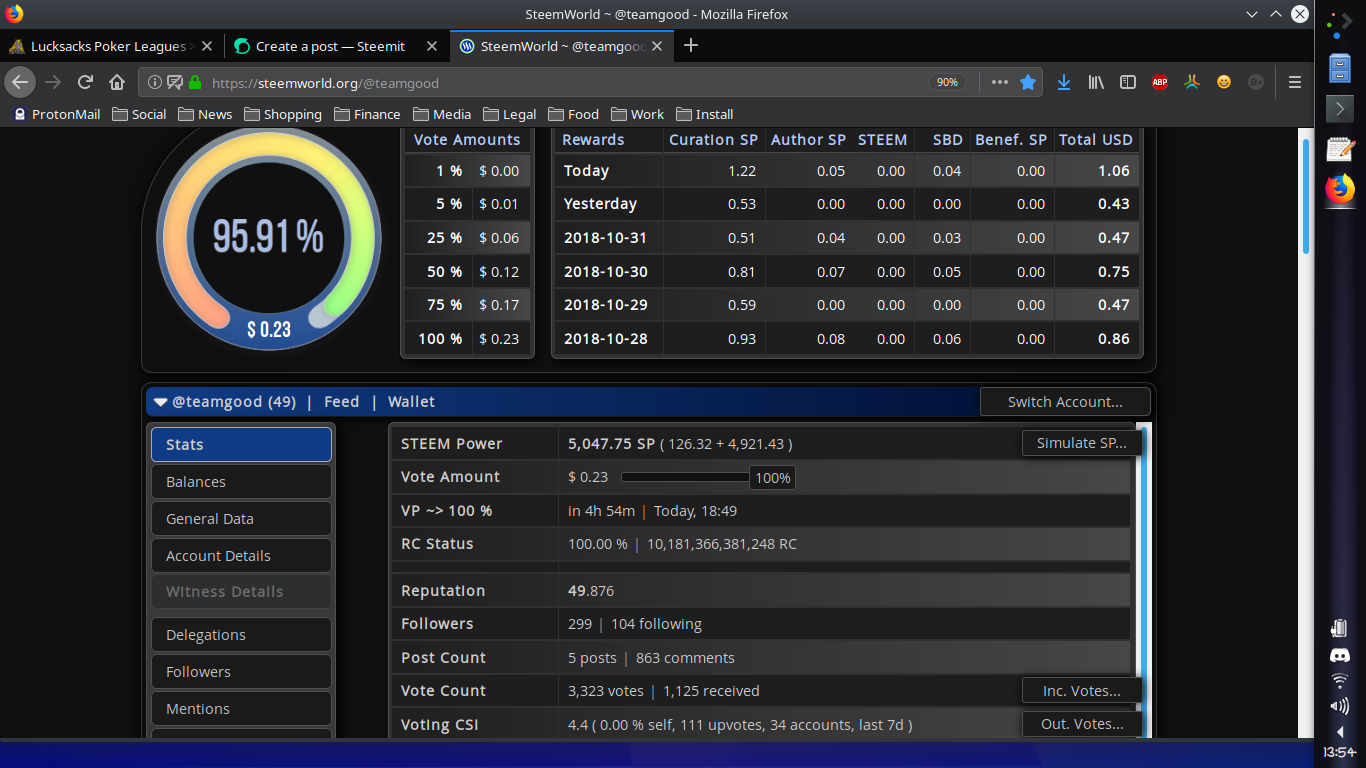Open Discord from the system tray
The height and width of the screenshot is (768, 1366).
coord(1340,656)
